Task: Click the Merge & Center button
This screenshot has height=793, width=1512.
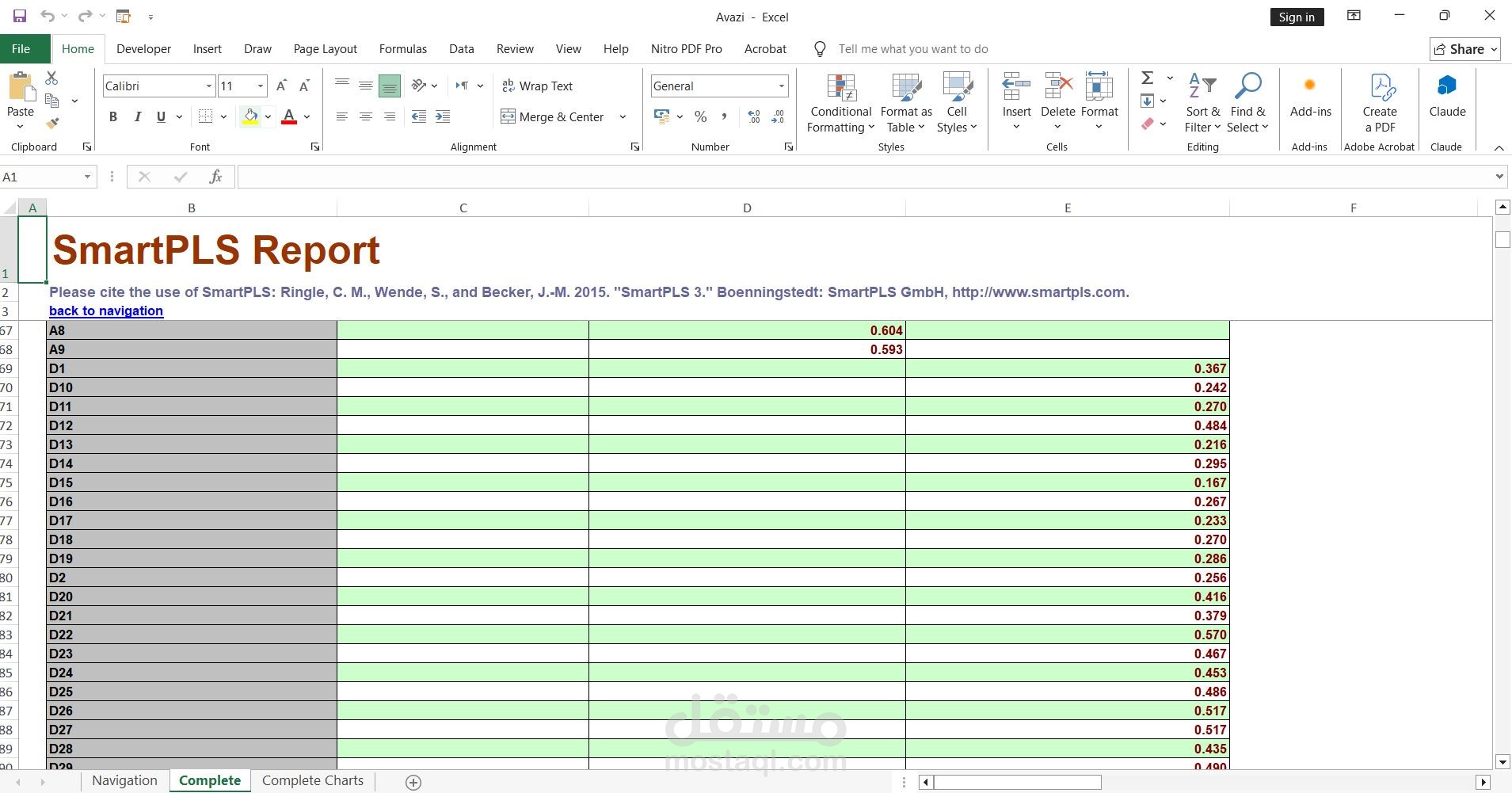Action: coord(553,116)
